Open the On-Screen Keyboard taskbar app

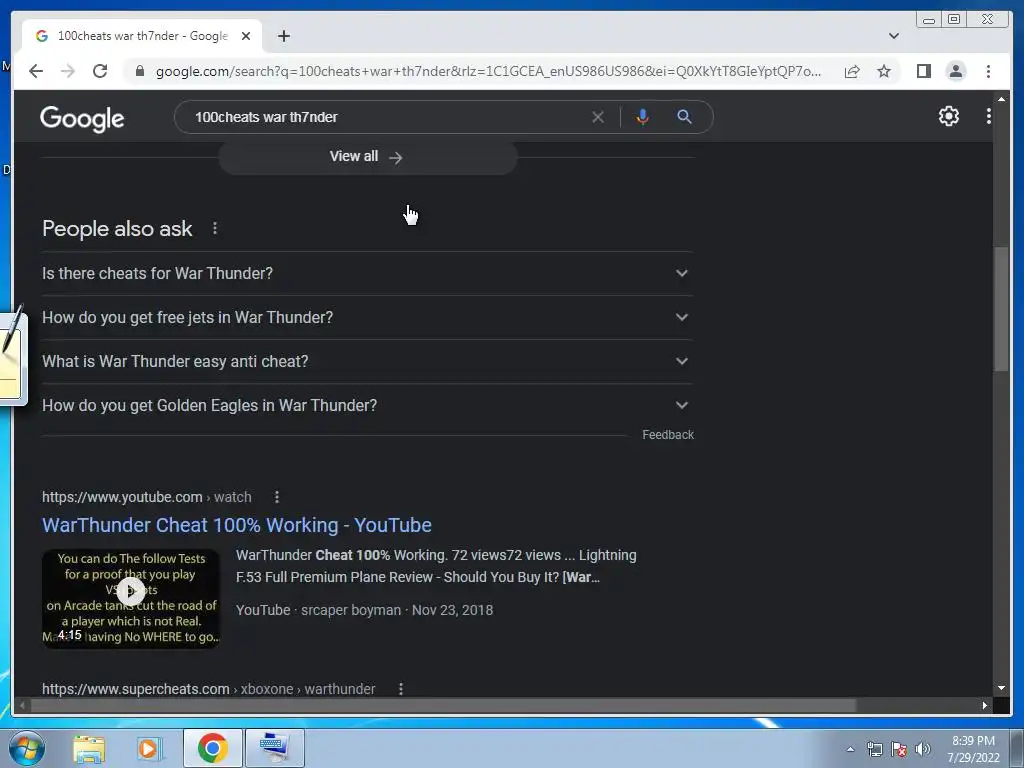274,748
